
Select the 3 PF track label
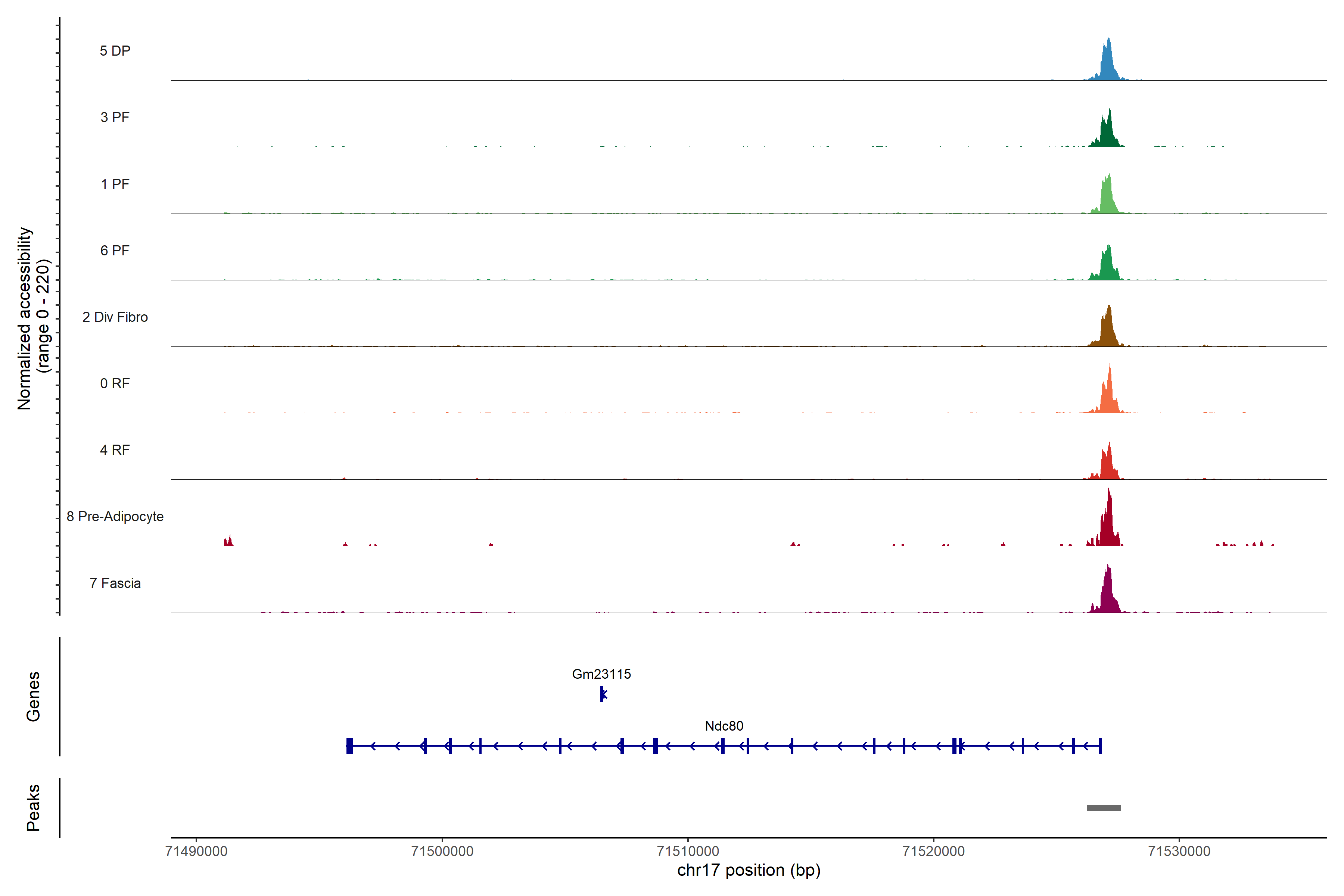pos(115,117)
